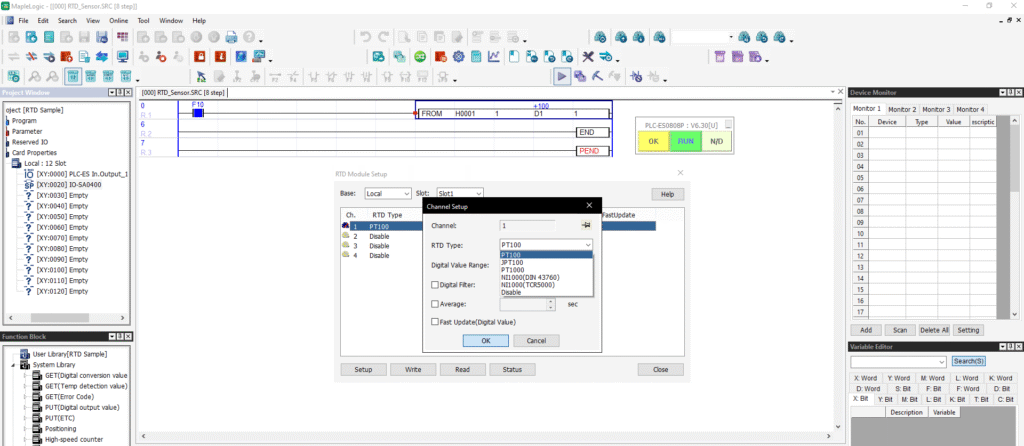The width and height of the screenshot is (1024, 446).
Task: Click the pin icon in Channel Setup dialog
Action: pos(586,225)
